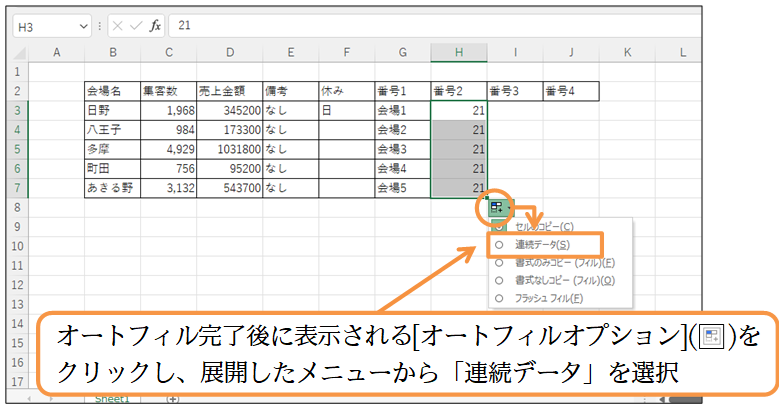
Task: Click cell with 集客数 header
Action: click(x=169, y=91)
